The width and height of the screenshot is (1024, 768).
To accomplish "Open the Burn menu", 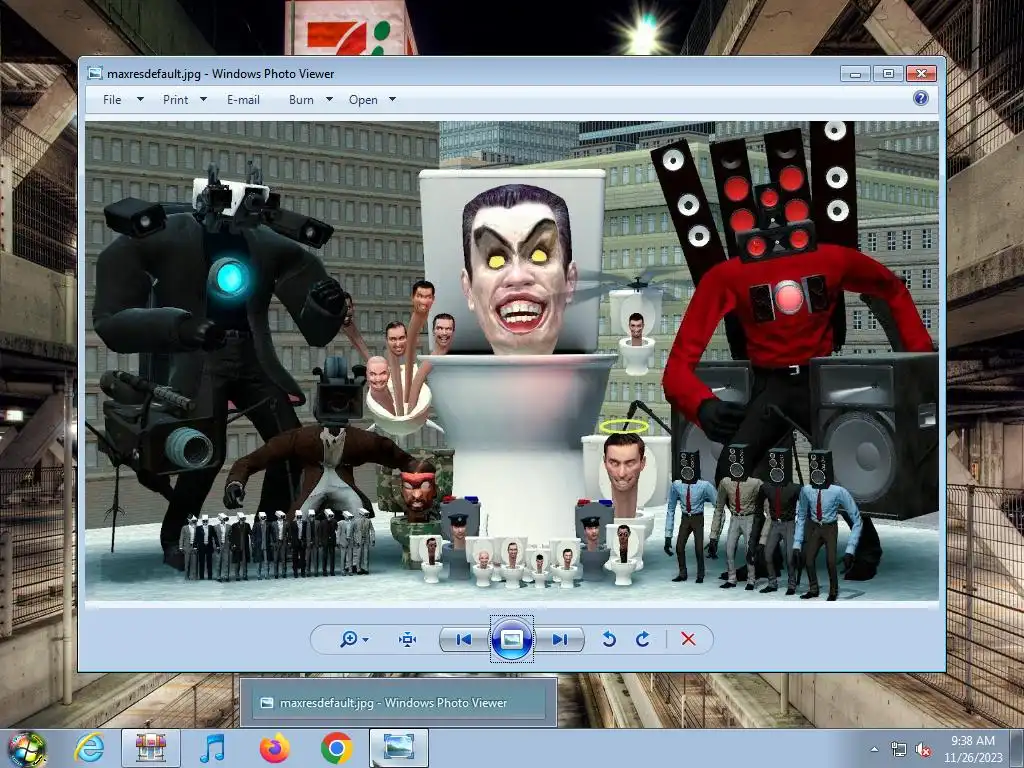I will pyautogui.click(x=301, y=99).
